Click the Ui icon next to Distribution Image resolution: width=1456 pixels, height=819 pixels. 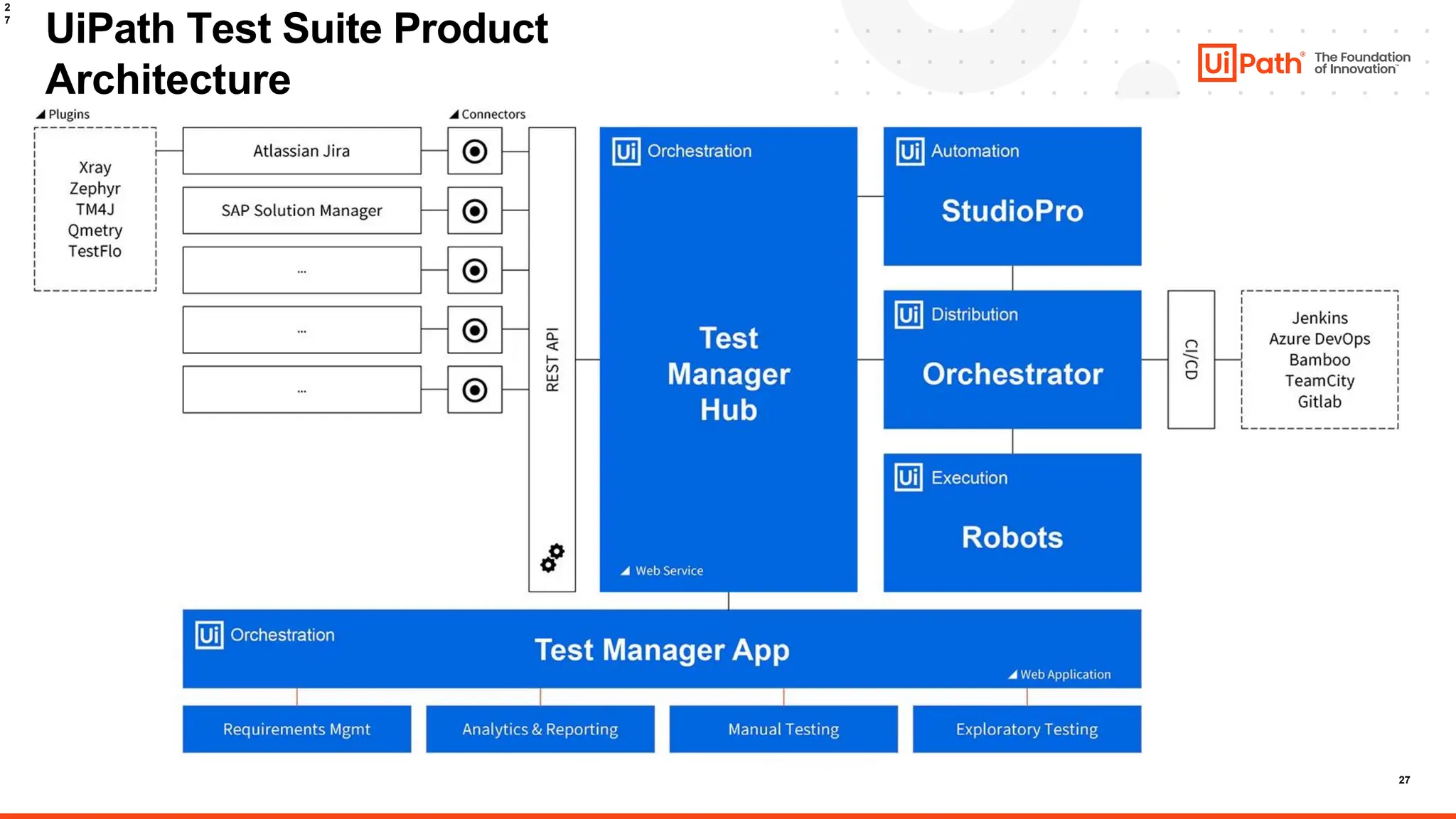pos(909,315)
